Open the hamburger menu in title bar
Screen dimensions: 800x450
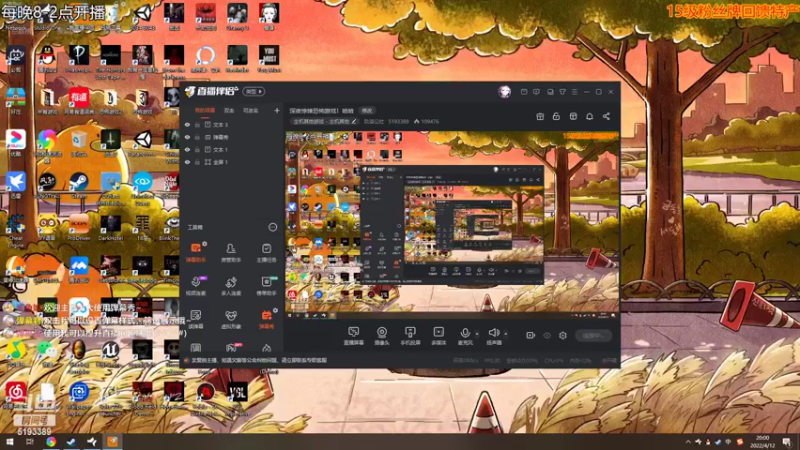click(x=574, y=92)
